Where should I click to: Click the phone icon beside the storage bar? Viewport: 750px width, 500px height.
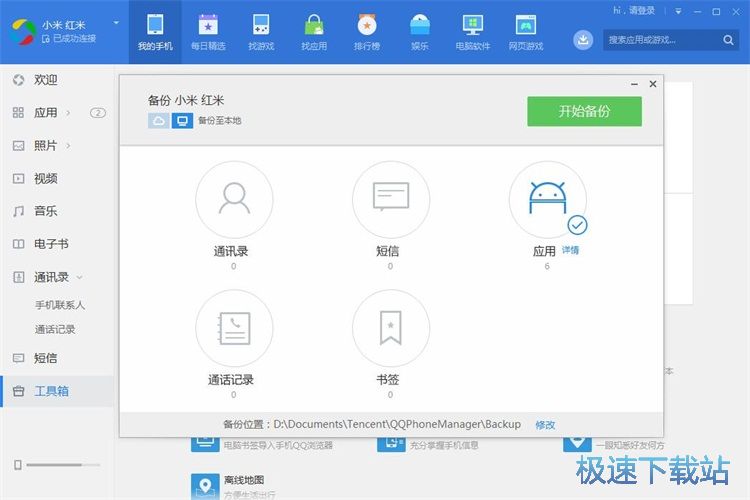pyautogui.click(x=18, y=465)
